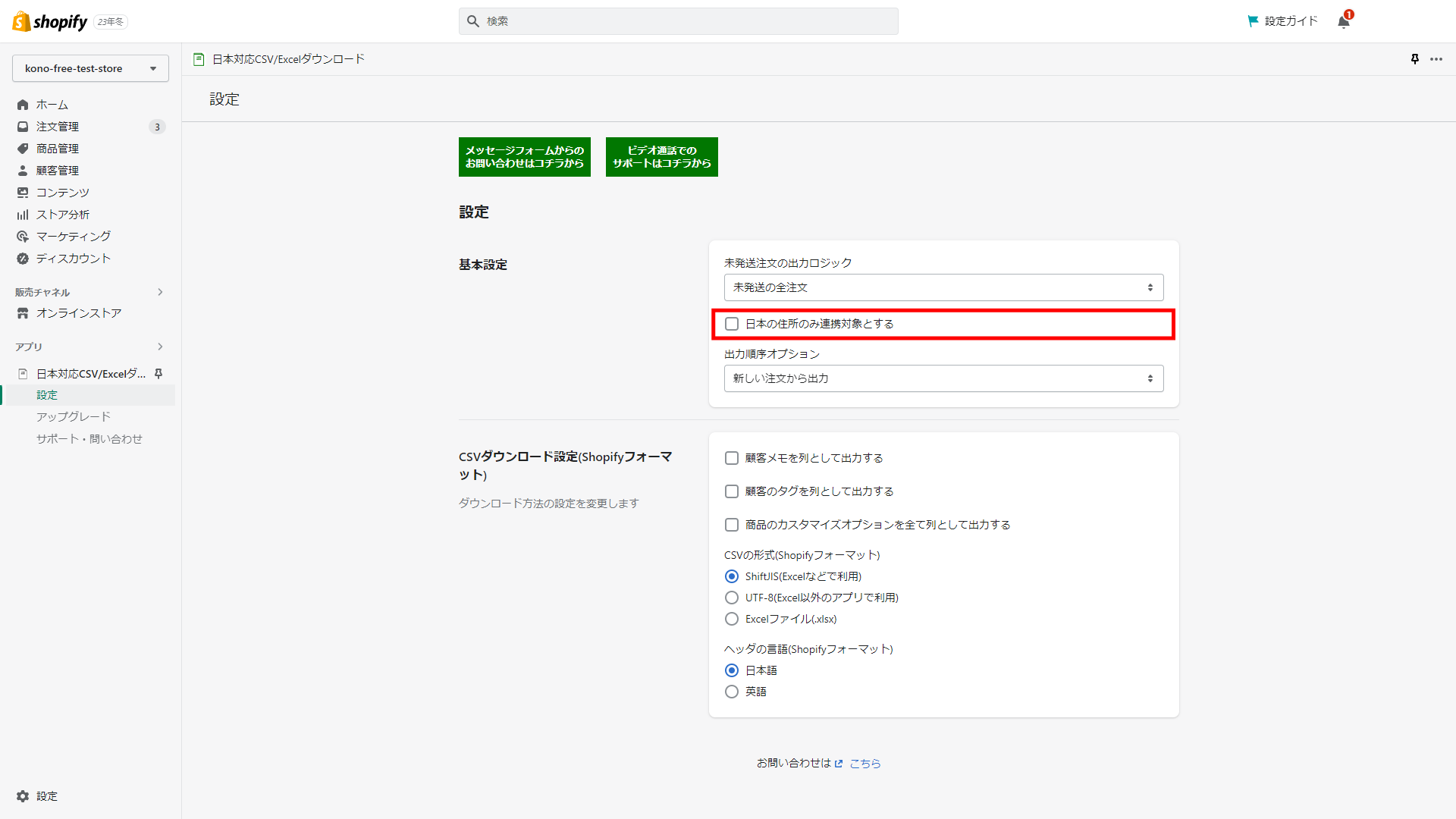The image size is (1456, 819).
Task: Click the notification bell icon
Action: pyautogui.click(x=1343, y=21)
